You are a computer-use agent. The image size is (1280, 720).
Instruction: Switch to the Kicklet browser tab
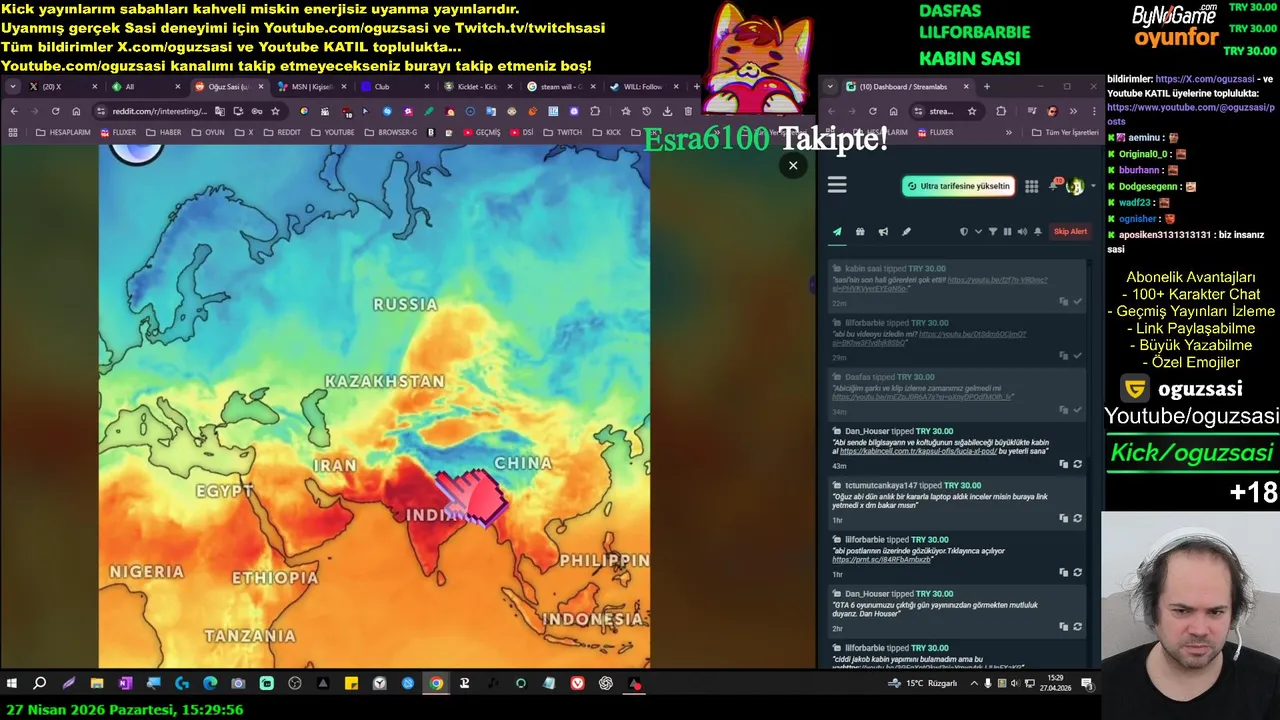(478, 87)
